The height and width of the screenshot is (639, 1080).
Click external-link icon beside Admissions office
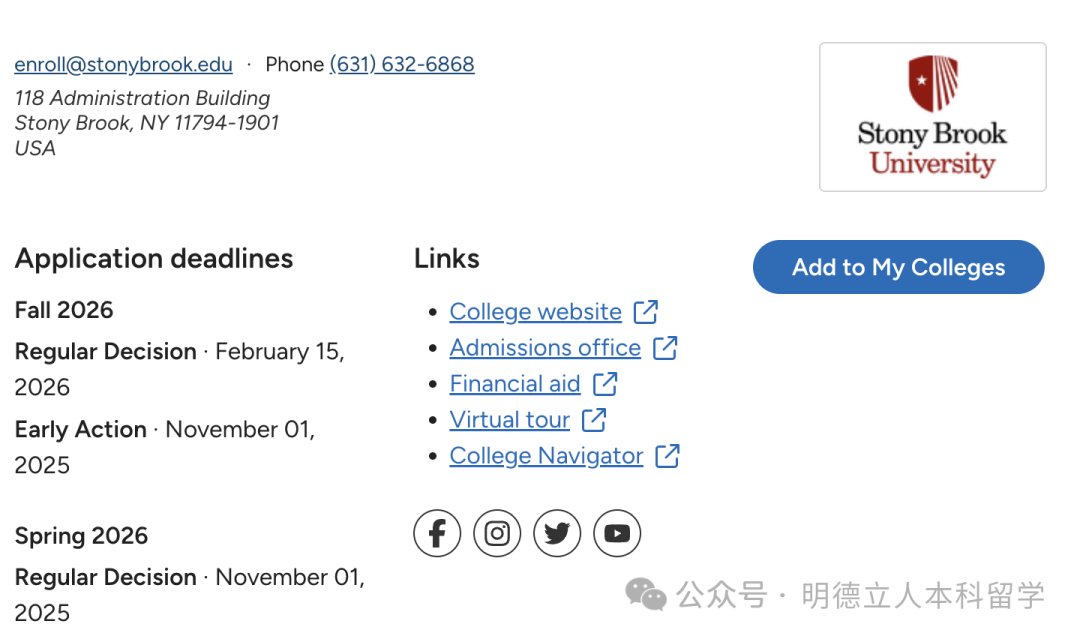point(665,348)
